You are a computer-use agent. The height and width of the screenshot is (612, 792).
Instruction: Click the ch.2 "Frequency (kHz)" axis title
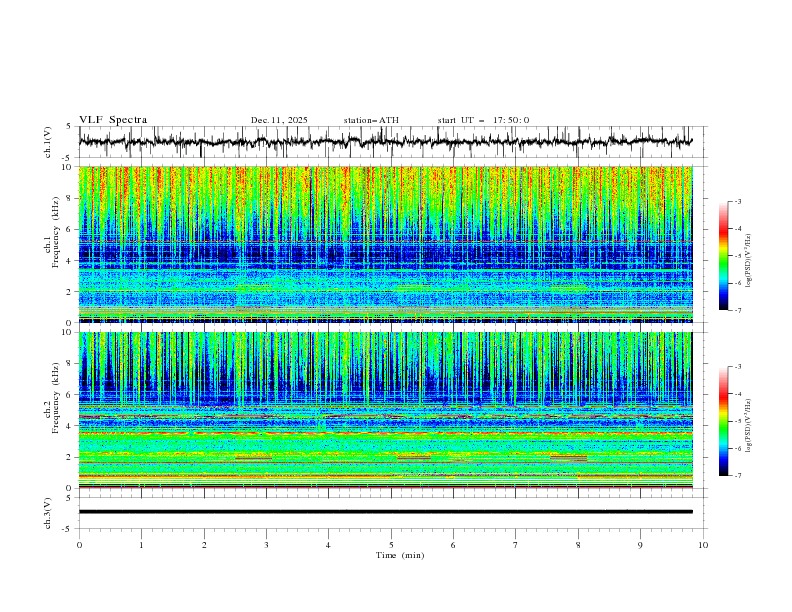(x=55, y=398)
